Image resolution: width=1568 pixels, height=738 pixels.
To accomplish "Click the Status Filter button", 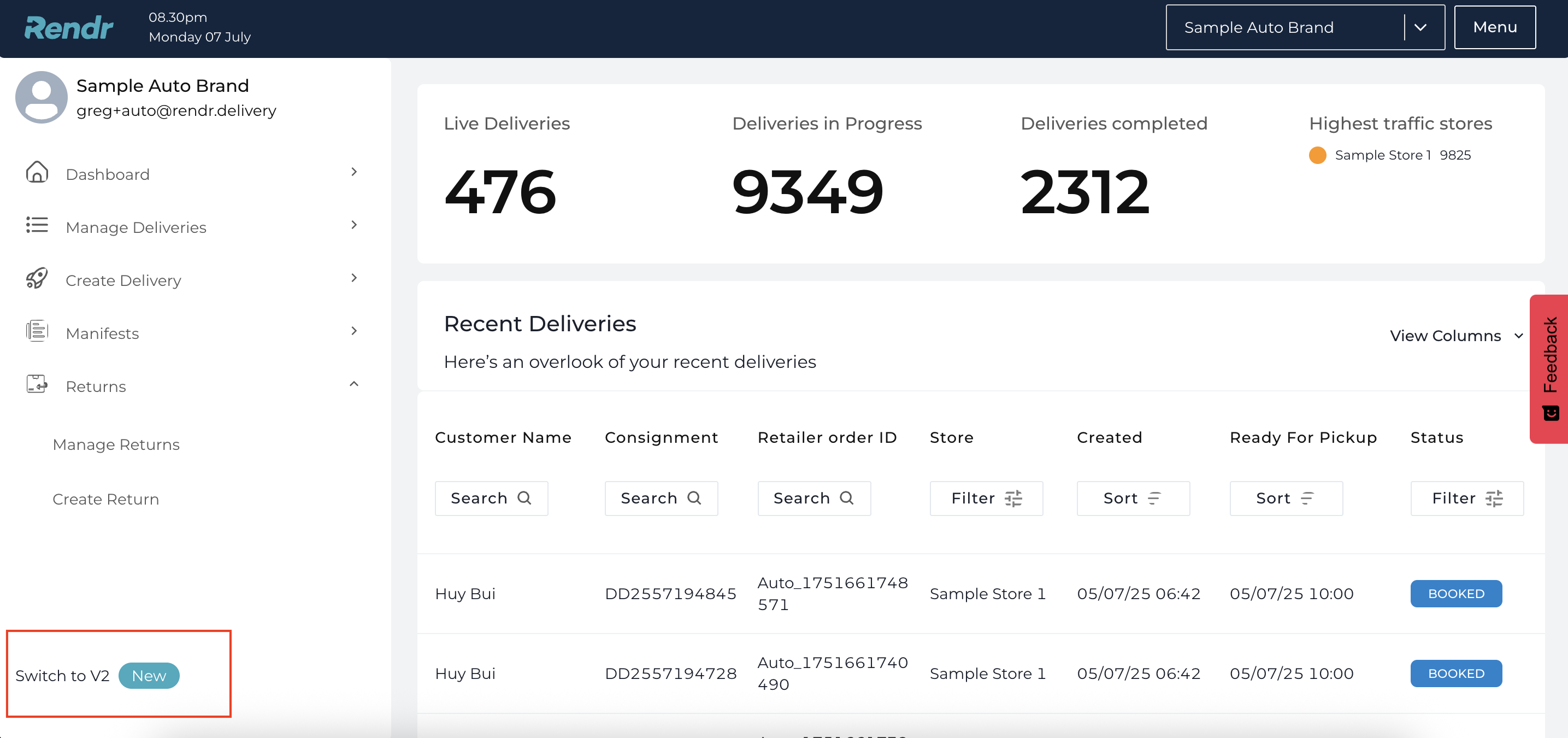I will click(1467, 498).
